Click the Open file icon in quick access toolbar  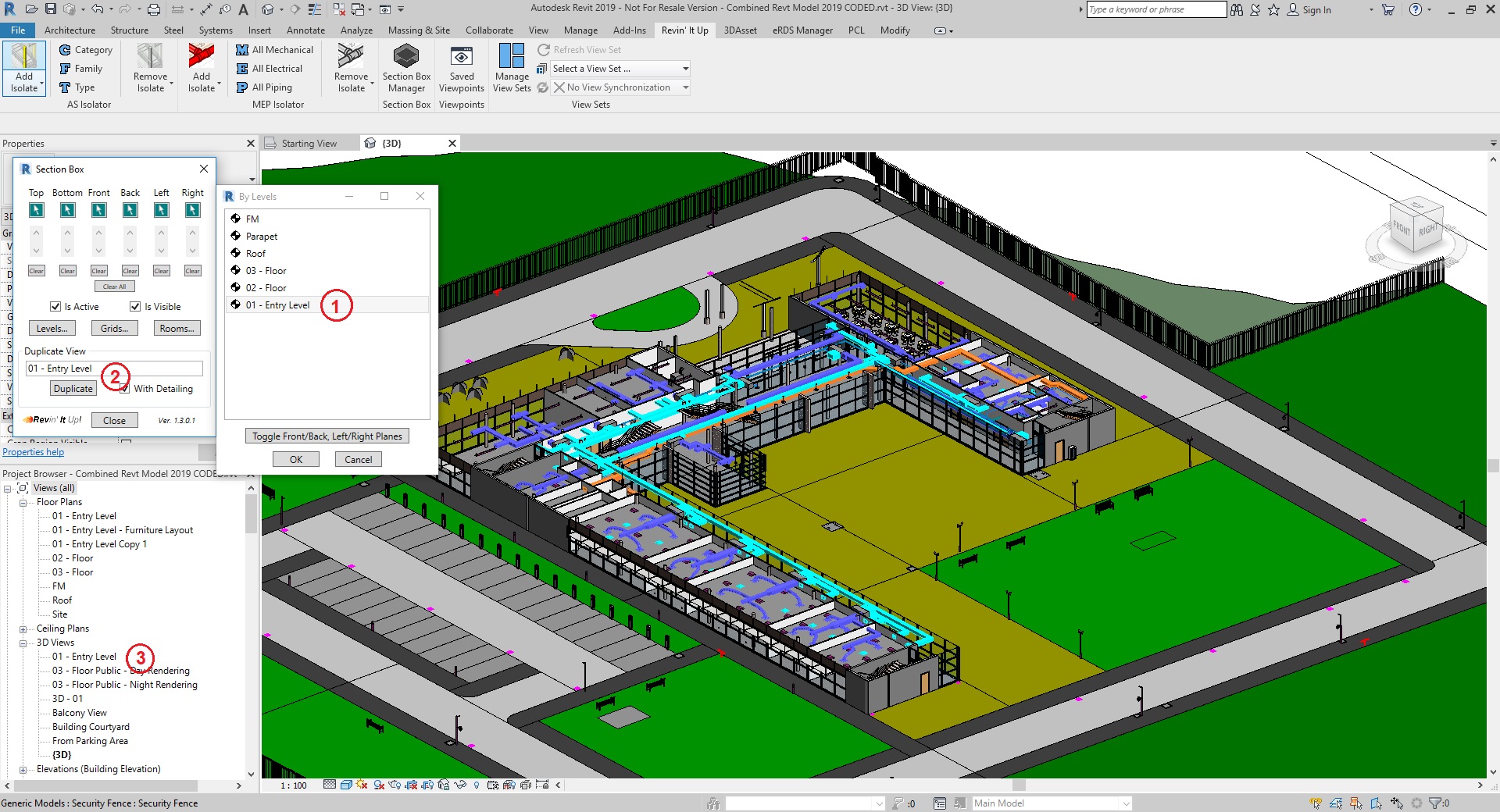[x=31, y=9]
